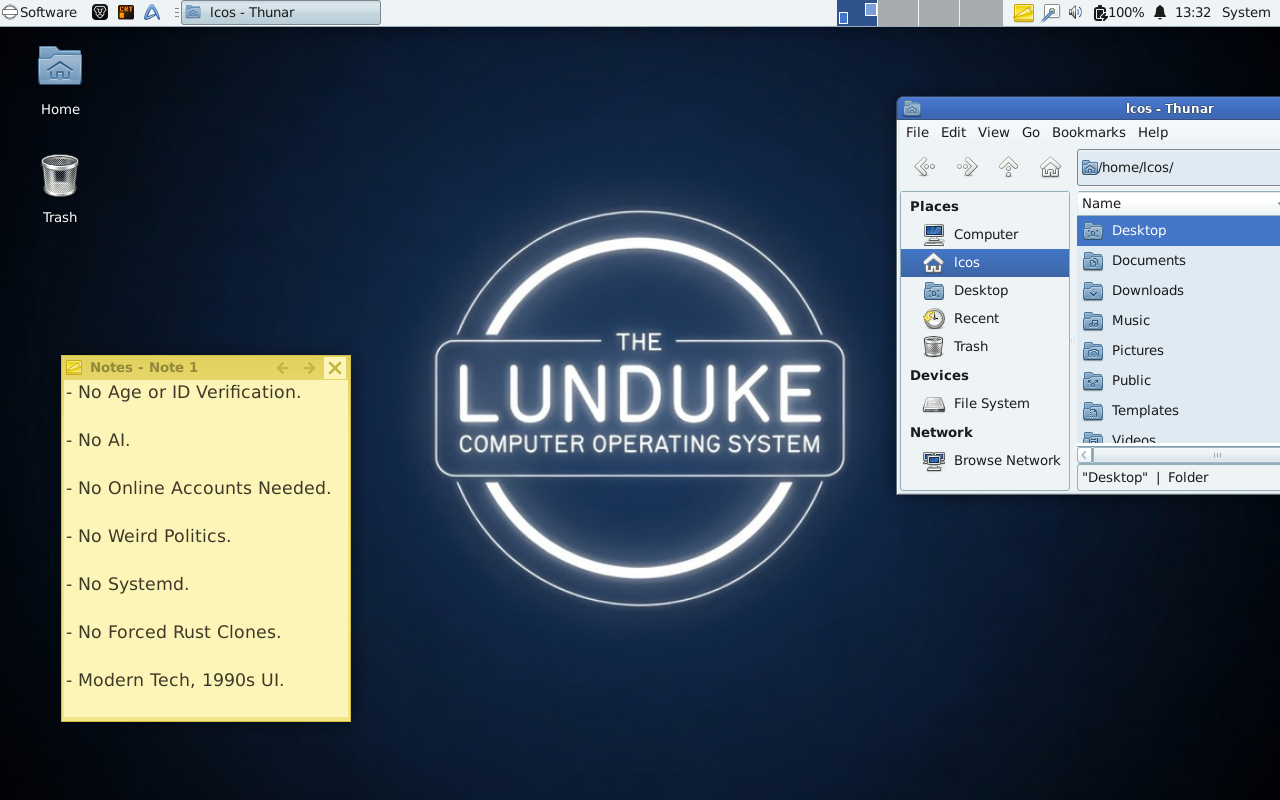The image size is (1280, 800).
Task: Select the Public folder
Action: 1179,380
